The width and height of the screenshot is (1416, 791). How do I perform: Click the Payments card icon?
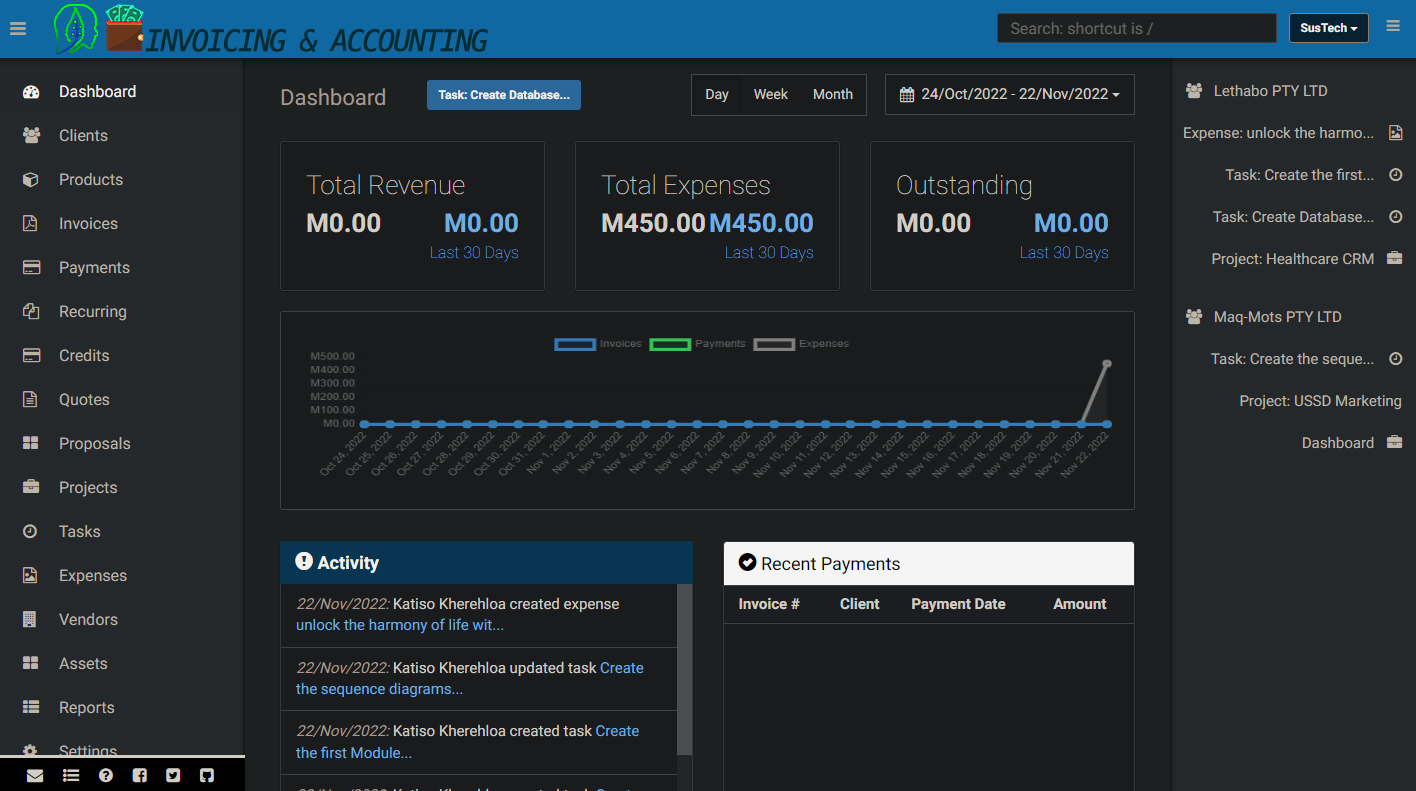[31, 268]
